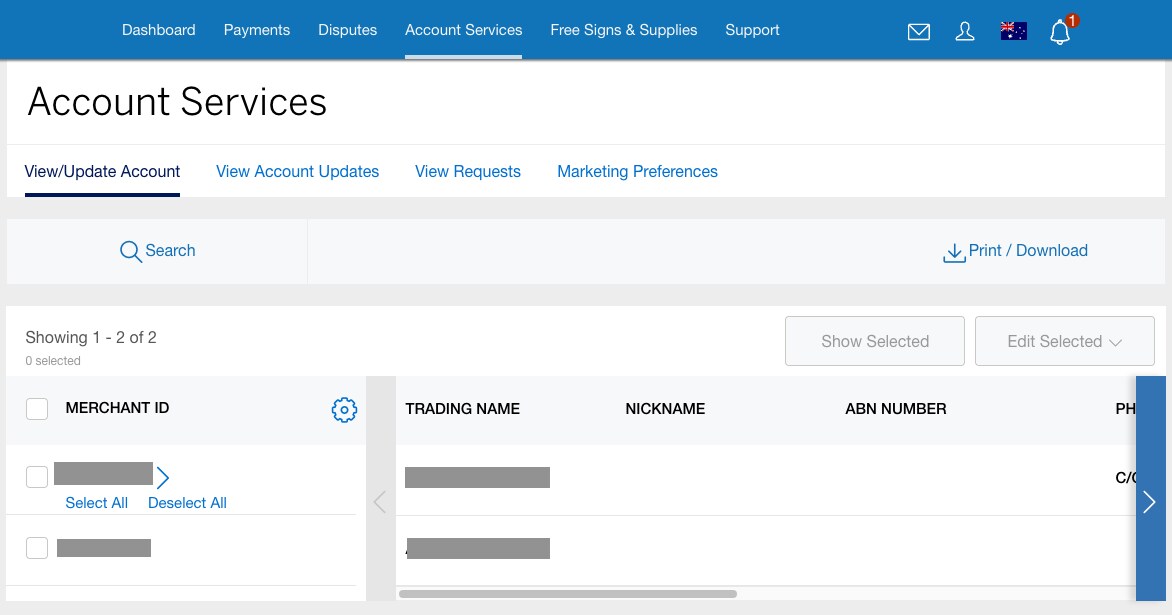Screen dimensions: 1172x615
Task: Open the Support menu
Action: pos(752,30)
